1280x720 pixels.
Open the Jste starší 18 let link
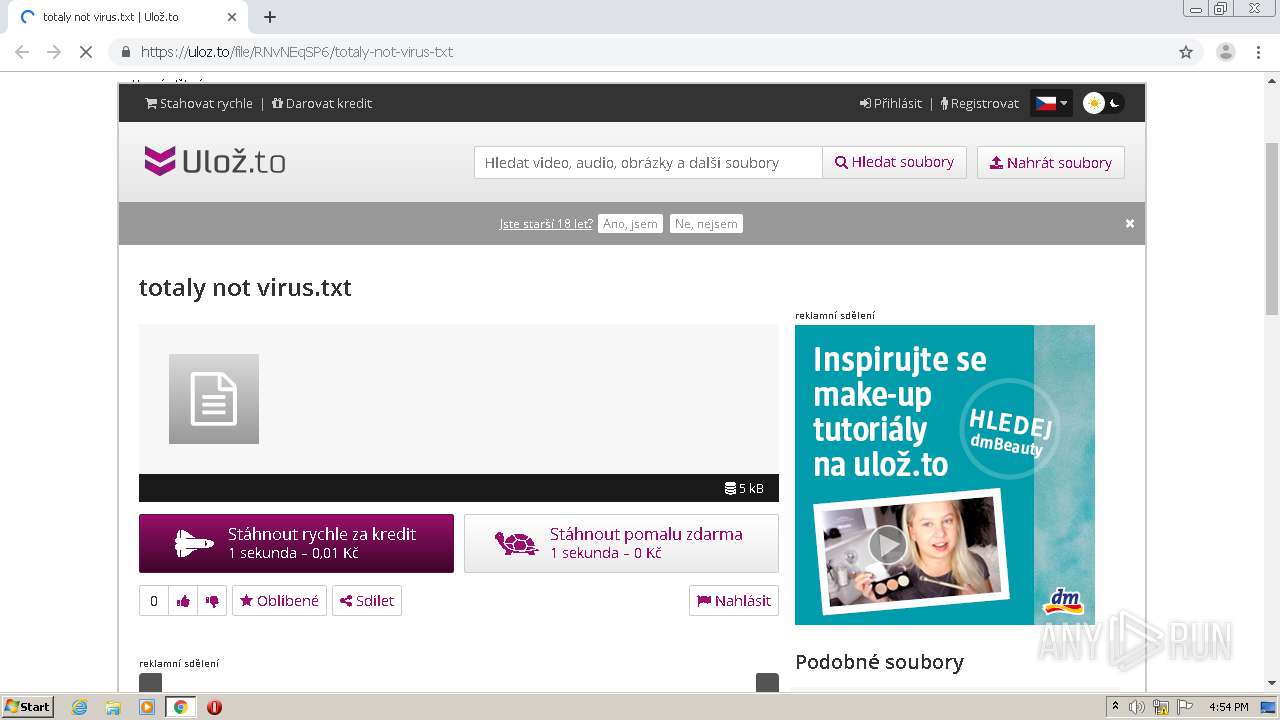click(x=546, y=224)
